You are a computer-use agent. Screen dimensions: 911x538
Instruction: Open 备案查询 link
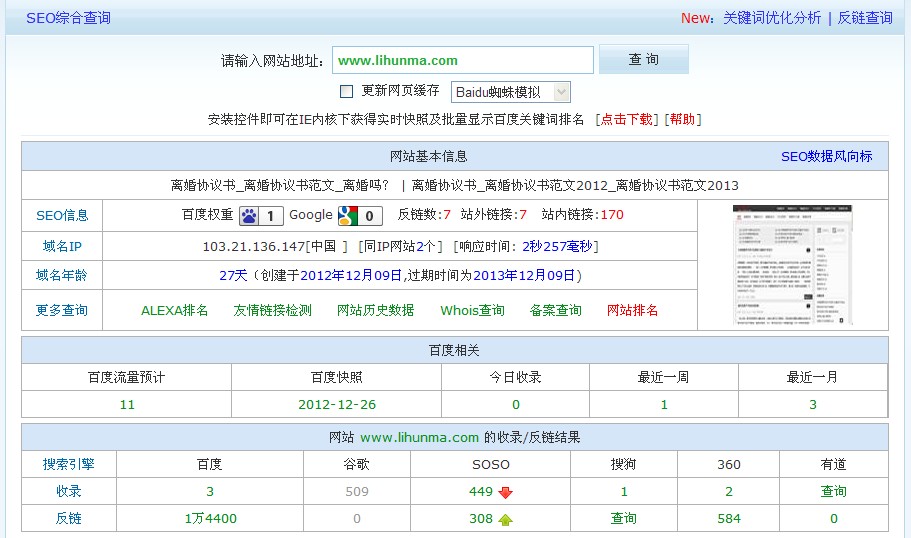(556, 310)
